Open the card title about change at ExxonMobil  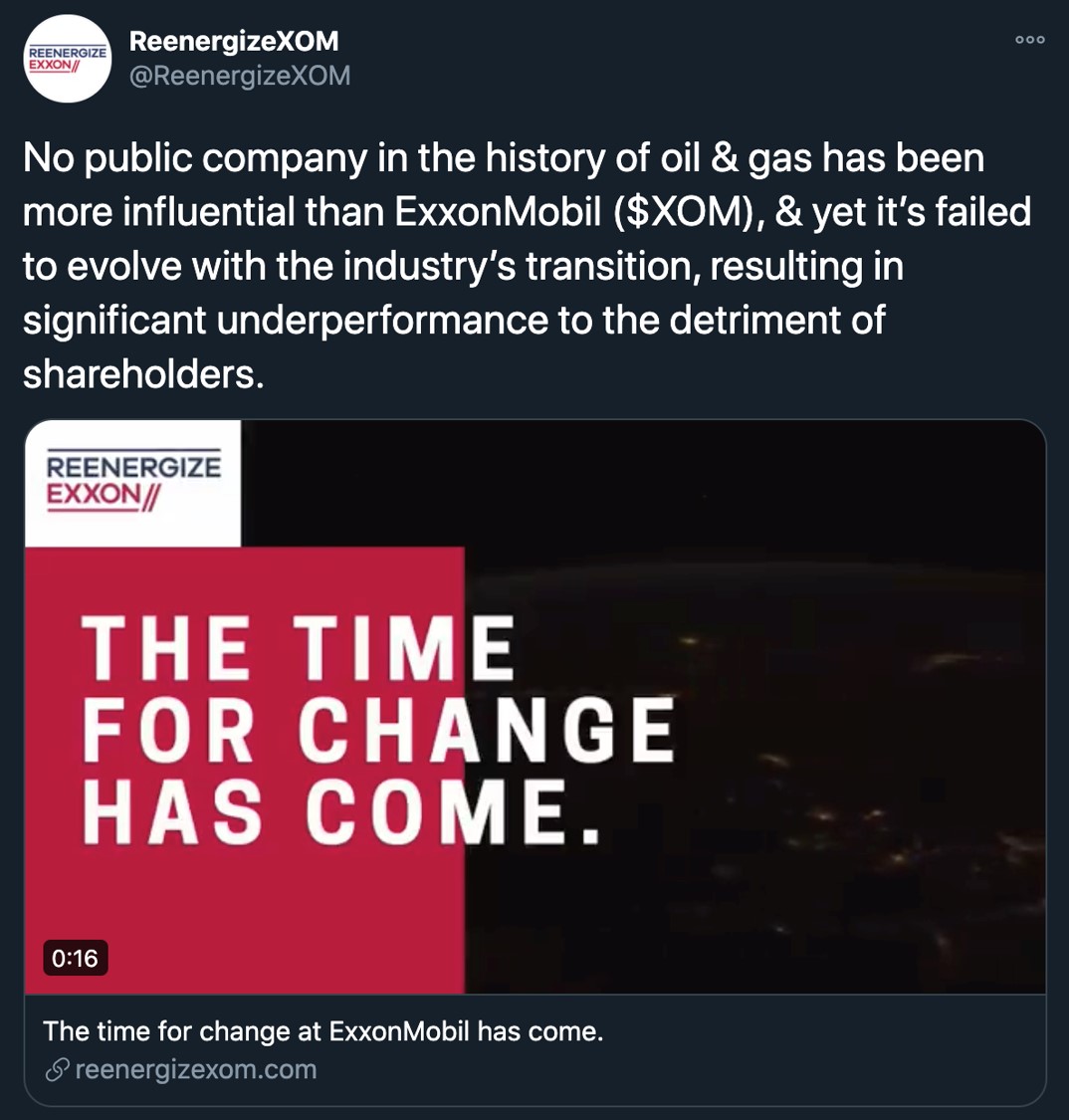[x=323, y=1030]
